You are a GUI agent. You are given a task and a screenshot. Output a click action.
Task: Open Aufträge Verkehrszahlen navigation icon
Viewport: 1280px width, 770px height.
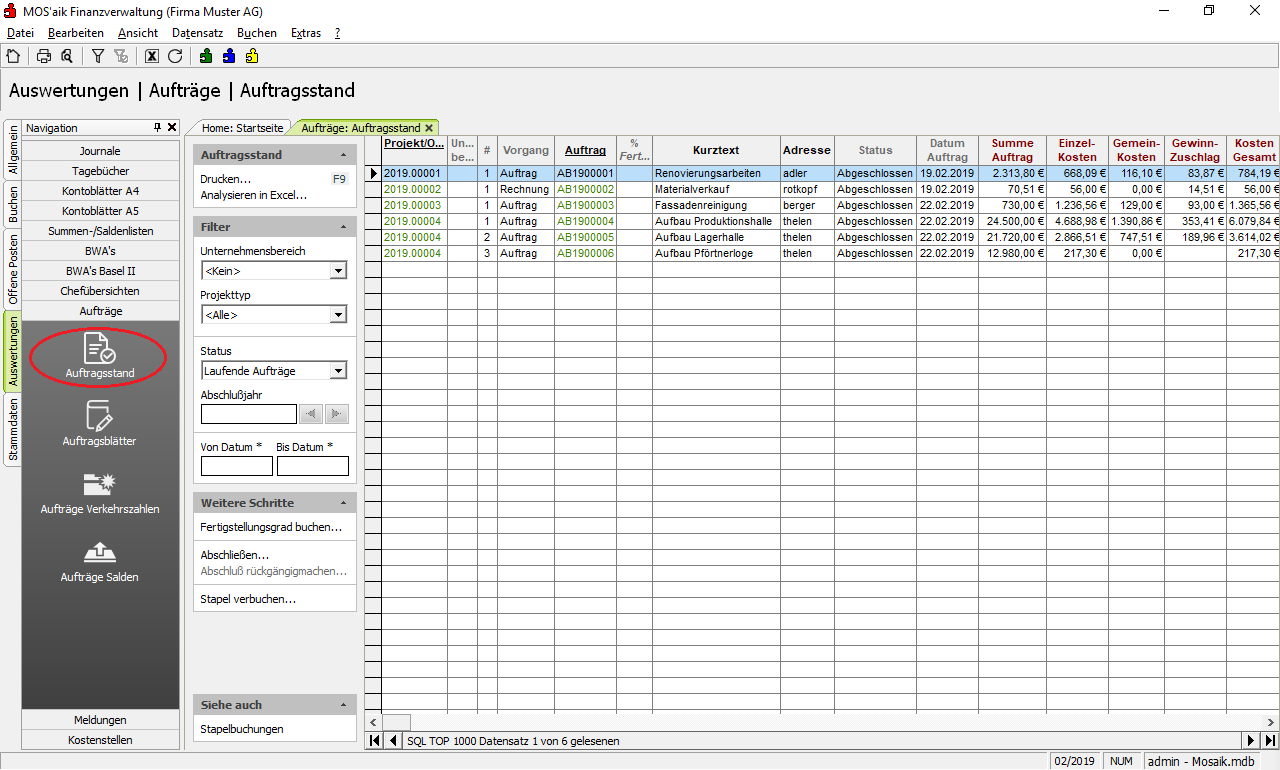(x=99, y=492)
